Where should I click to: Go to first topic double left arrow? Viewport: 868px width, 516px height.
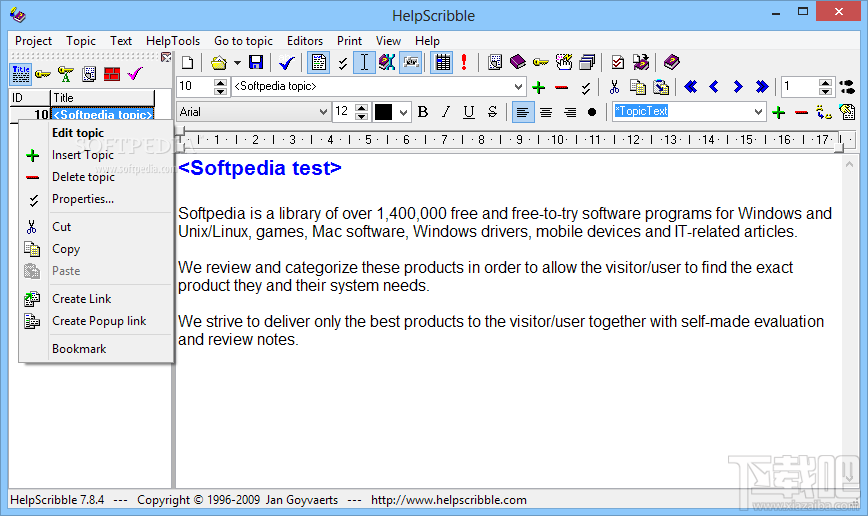[690, 87]
